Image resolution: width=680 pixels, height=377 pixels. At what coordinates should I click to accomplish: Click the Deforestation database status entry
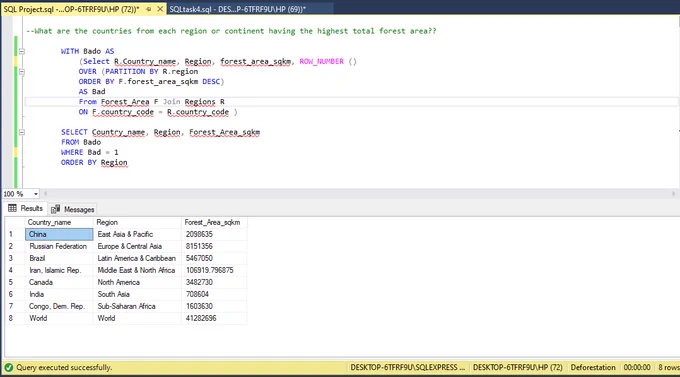click(593, 367)
